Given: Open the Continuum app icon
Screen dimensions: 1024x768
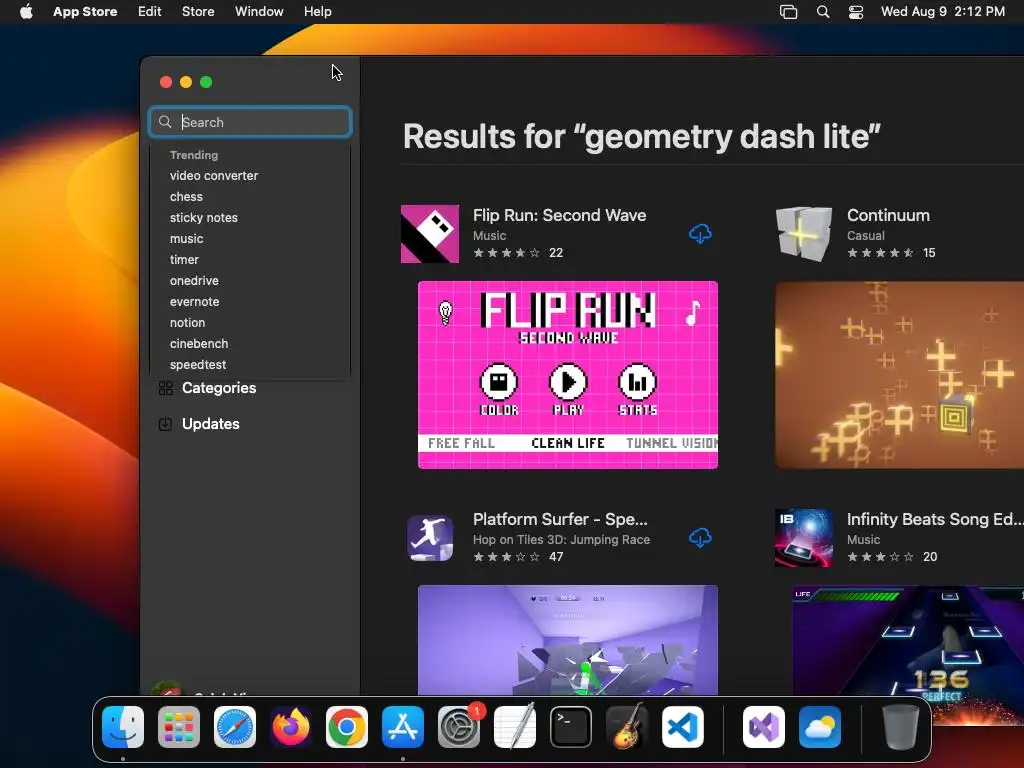Looking at the screenshot, I should pos(804,234).
